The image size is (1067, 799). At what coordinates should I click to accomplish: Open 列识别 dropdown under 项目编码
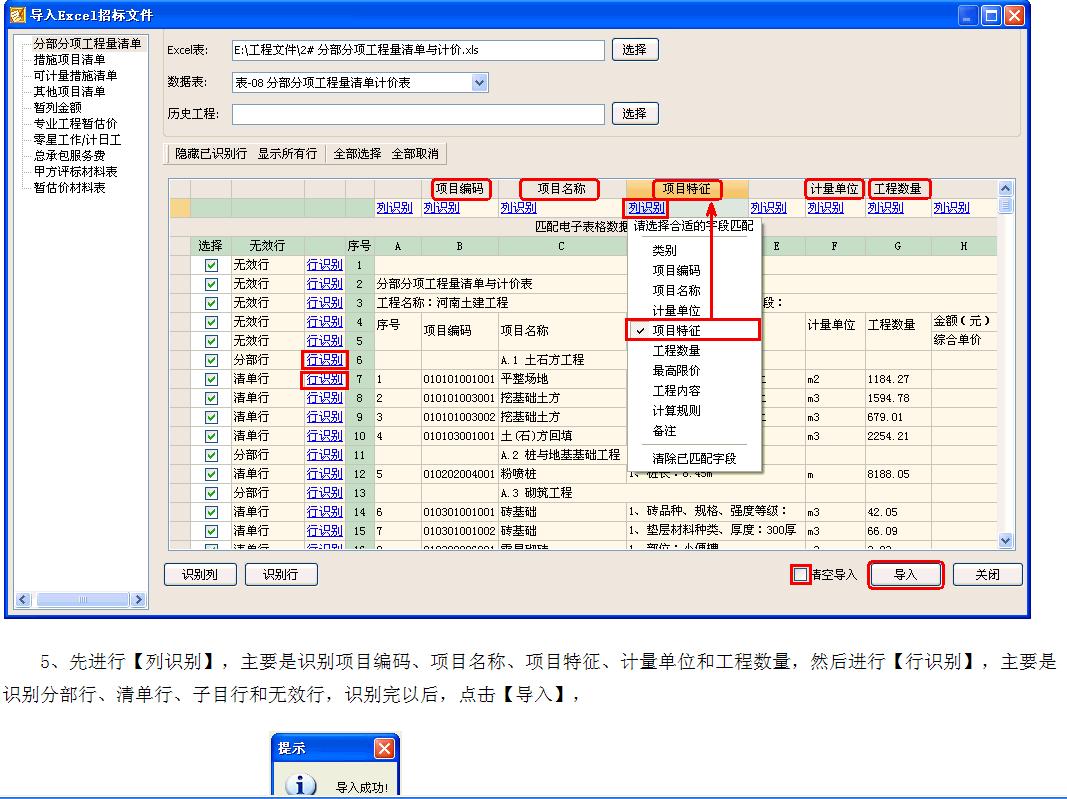tap(441, 208)
